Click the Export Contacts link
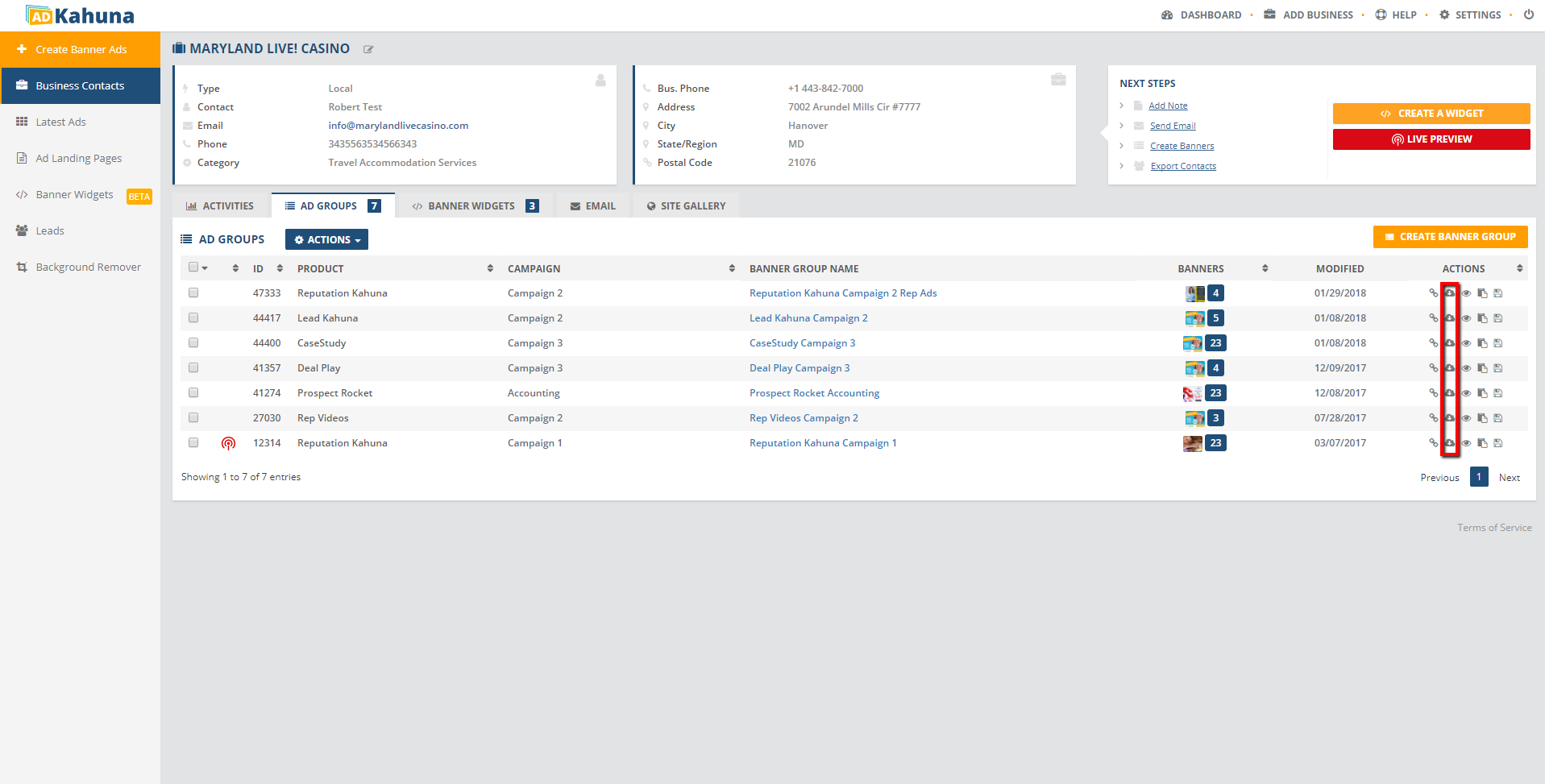1545x784 pixels. pos(1183,167)
